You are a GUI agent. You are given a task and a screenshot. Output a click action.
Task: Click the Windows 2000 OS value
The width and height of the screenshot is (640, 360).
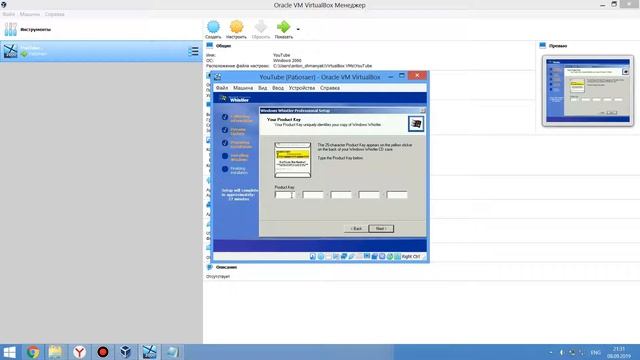tap(287, 60)
